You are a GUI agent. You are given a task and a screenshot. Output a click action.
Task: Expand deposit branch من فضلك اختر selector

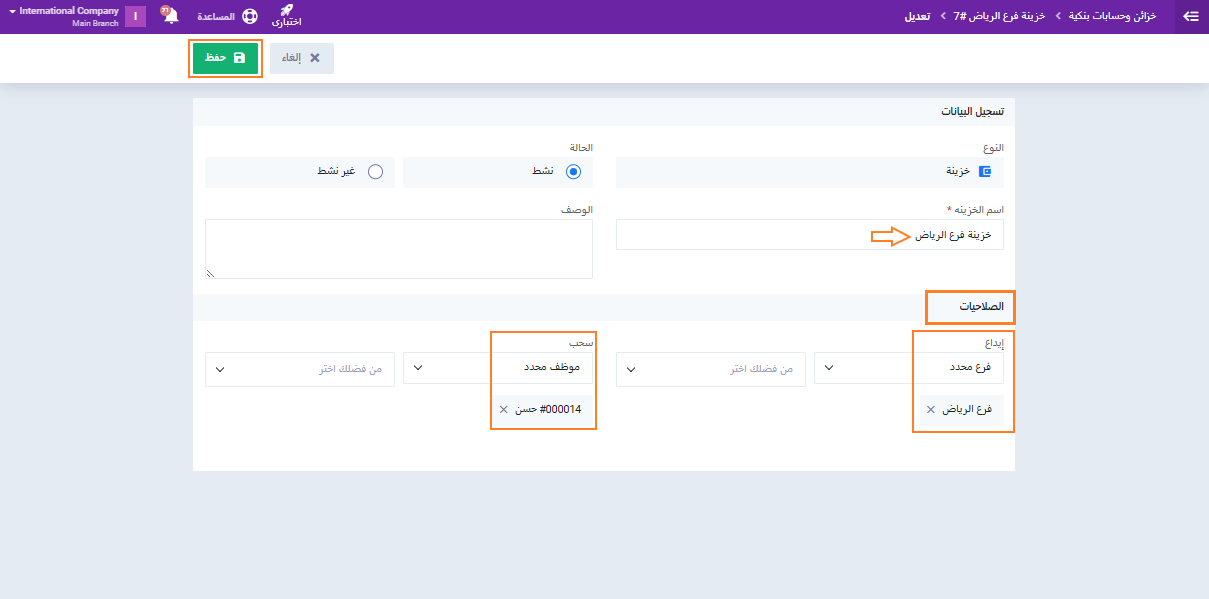(x=711, y=369)
